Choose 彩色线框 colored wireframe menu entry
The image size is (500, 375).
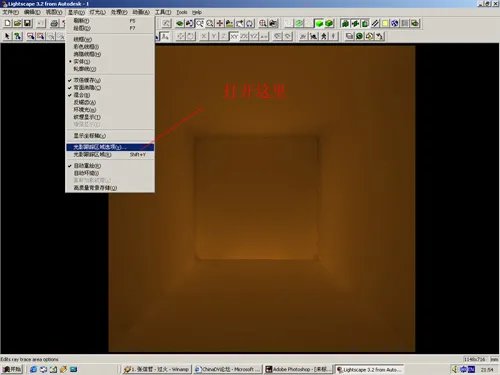pos(110,47)
